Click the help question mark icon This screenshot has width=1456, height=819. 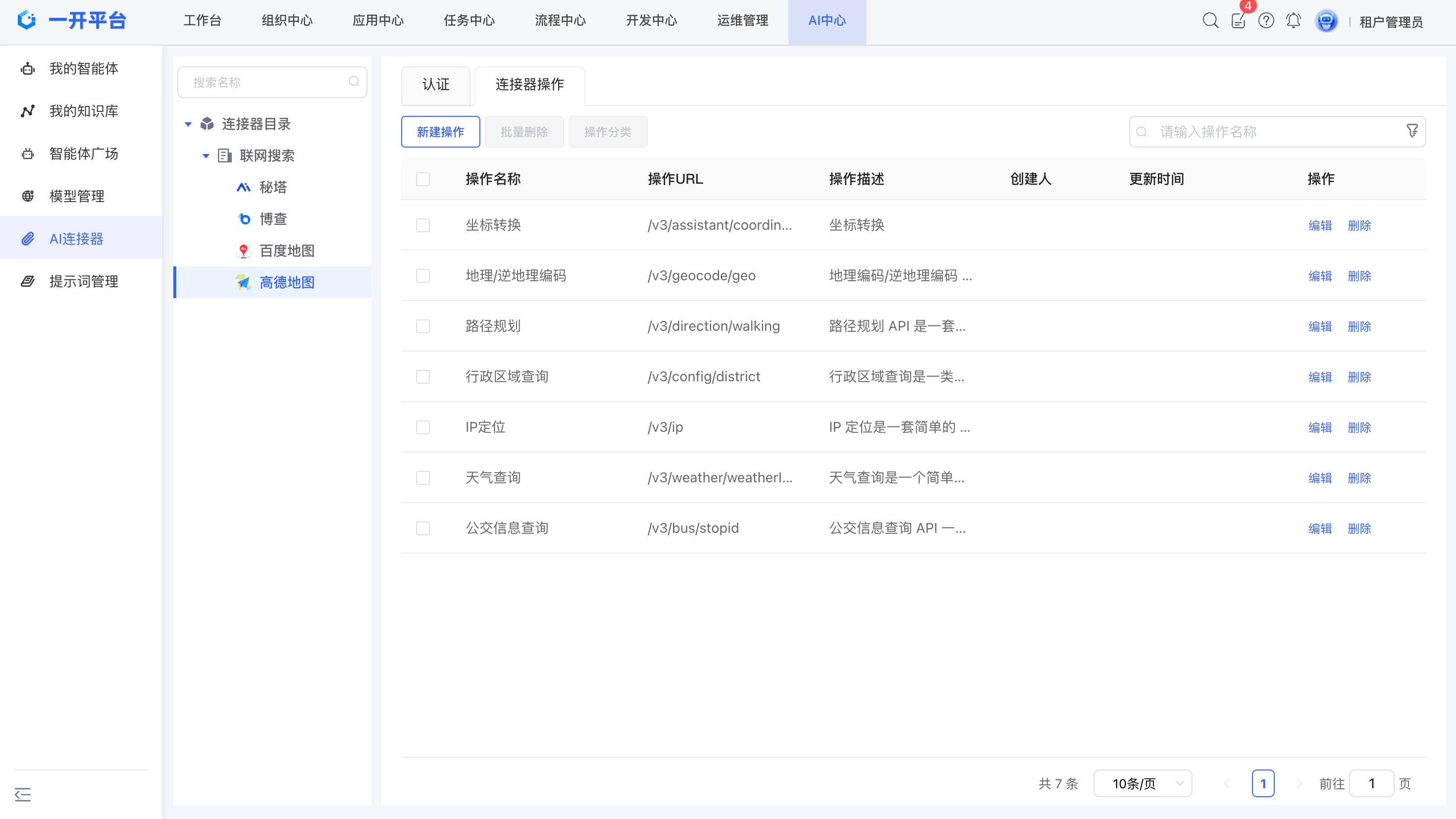pyautogui.click(x=1265, y=21)
